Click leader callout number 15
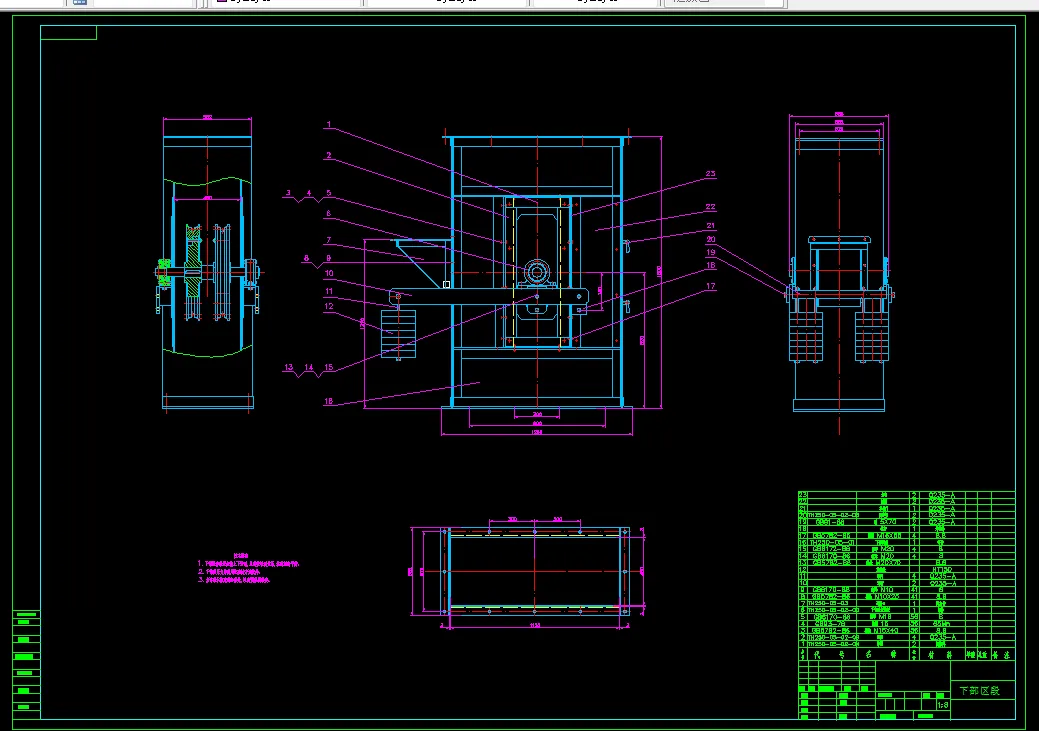This screenshot has width=1039, height=731. pyautogui.click(x=329, y=367)
